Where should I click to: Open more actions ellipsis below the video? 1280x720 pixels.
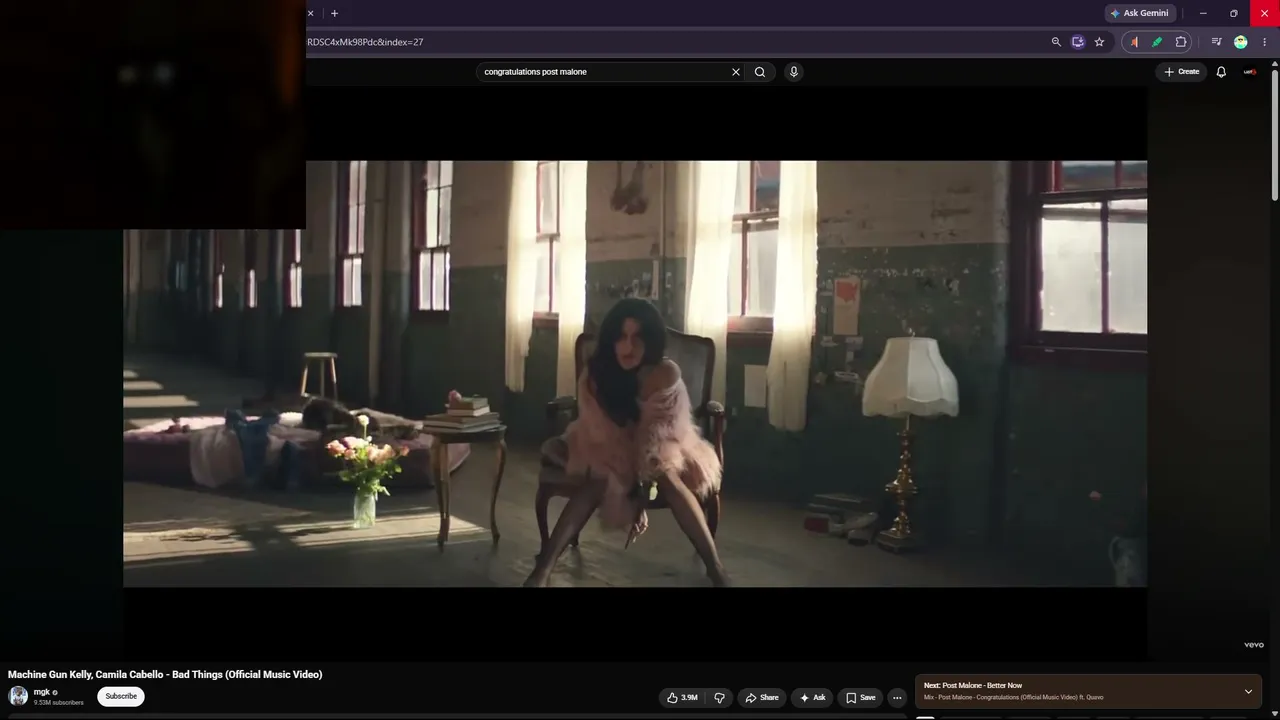pyautogui.click(x=897, y=698)
